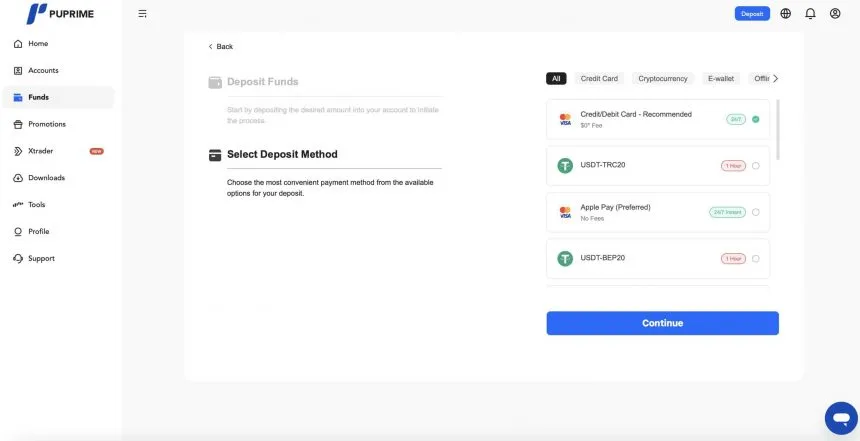The image size is (860, 441).
Task: Go back using the Back chevron
Action: 210,47
